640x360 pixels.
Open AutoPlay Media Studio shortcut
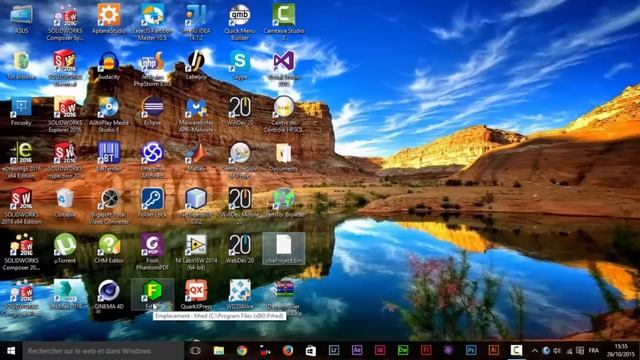coord(109,114)
